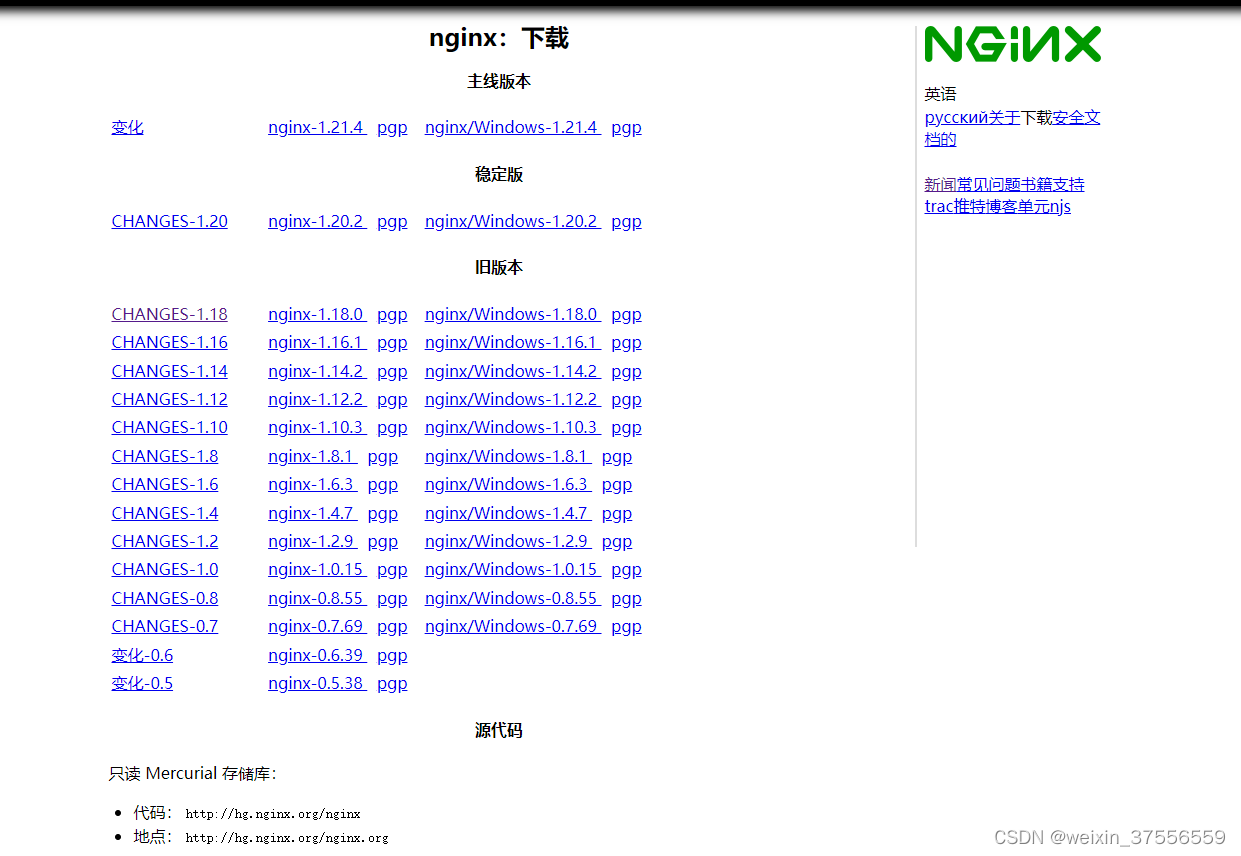Open CHANGES-1.4 link
Image resolution: width=1241 pixels, height=856 pixels.
pos(164,513)
